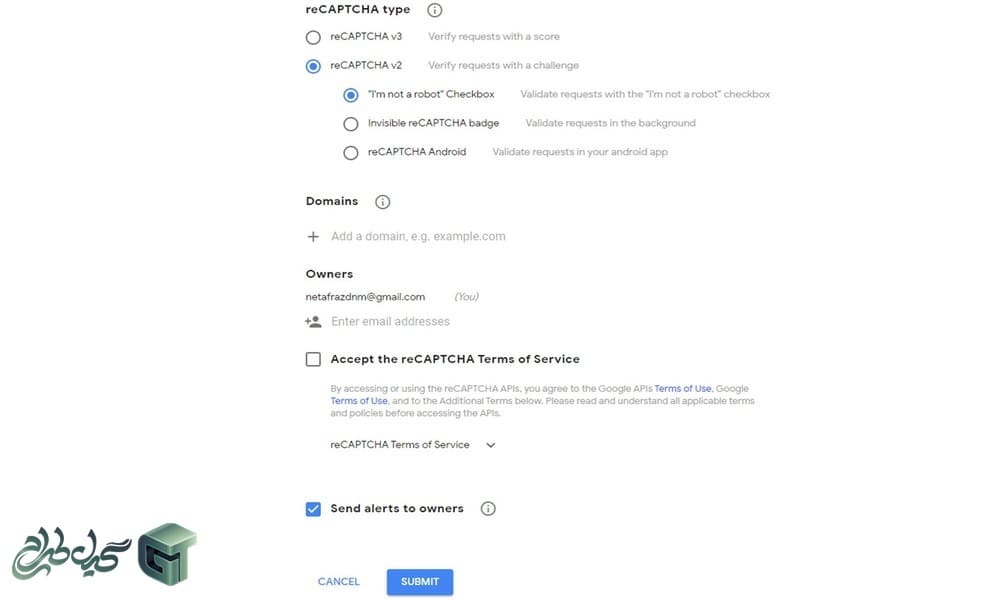Uncheck Send alerts to owners checkbox
This screenshot has height=600, width=1000.
tap(313, 509)
